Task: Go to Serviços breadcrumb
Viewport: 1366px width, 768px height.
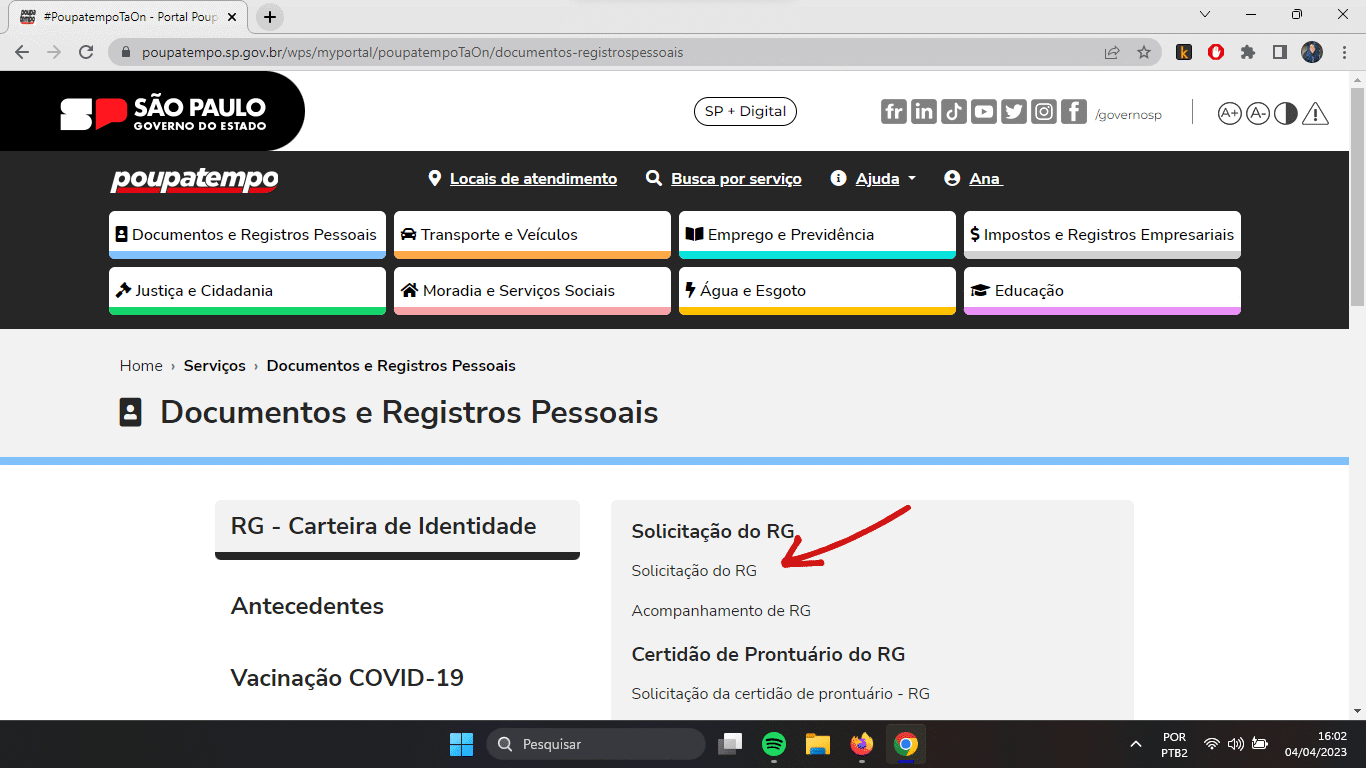Action: [x=214, y=366]
